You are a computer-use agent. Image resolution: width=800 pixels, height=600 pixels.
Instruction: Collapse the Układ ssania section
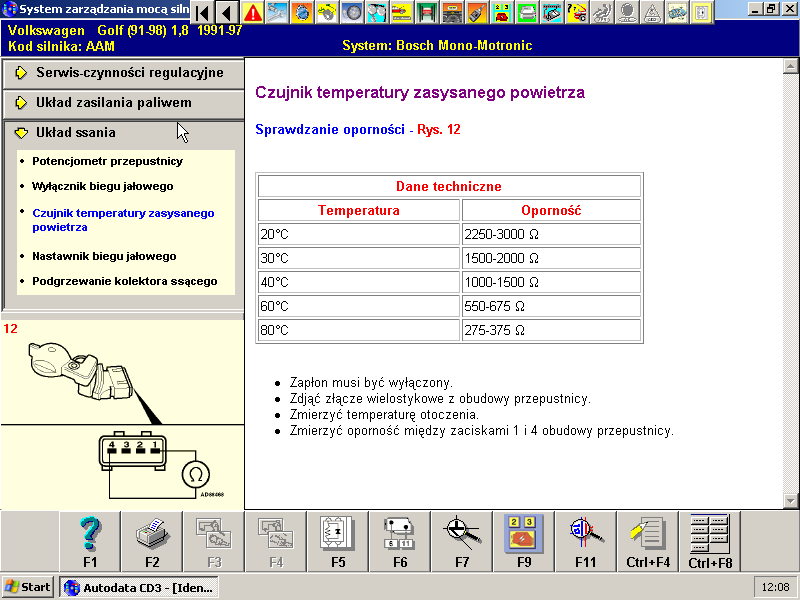coord(123,133)
